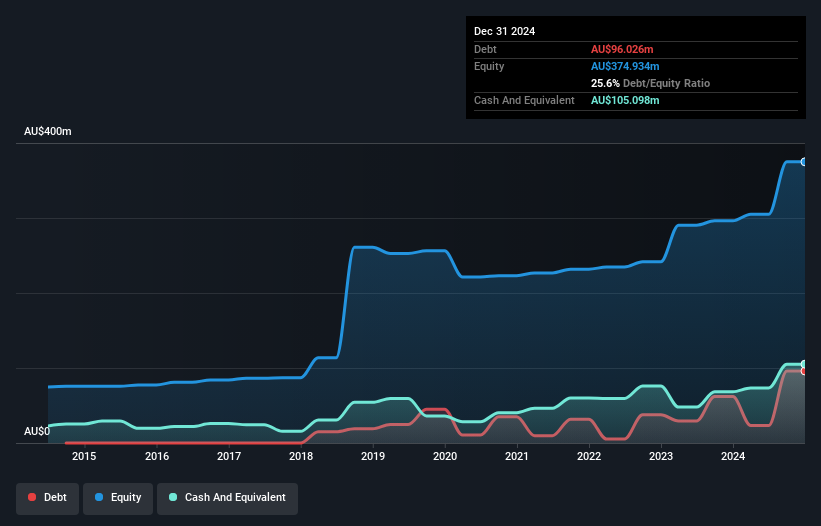The image size is (821, 526).
Task: Toggle the Equity series legend button
Action: click(x=118, y=498)
